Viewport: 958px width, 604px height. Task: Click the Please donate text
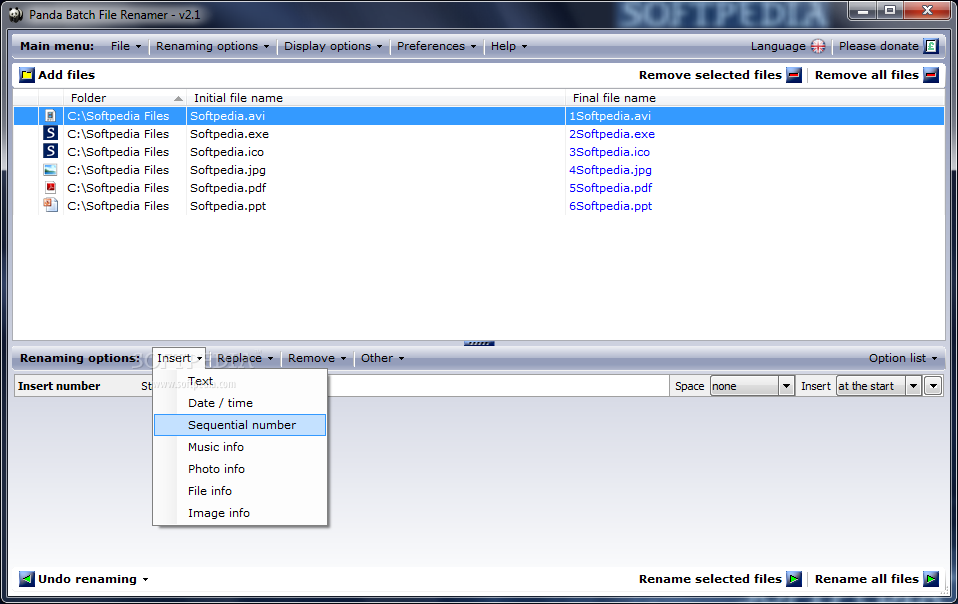point(879,46)
